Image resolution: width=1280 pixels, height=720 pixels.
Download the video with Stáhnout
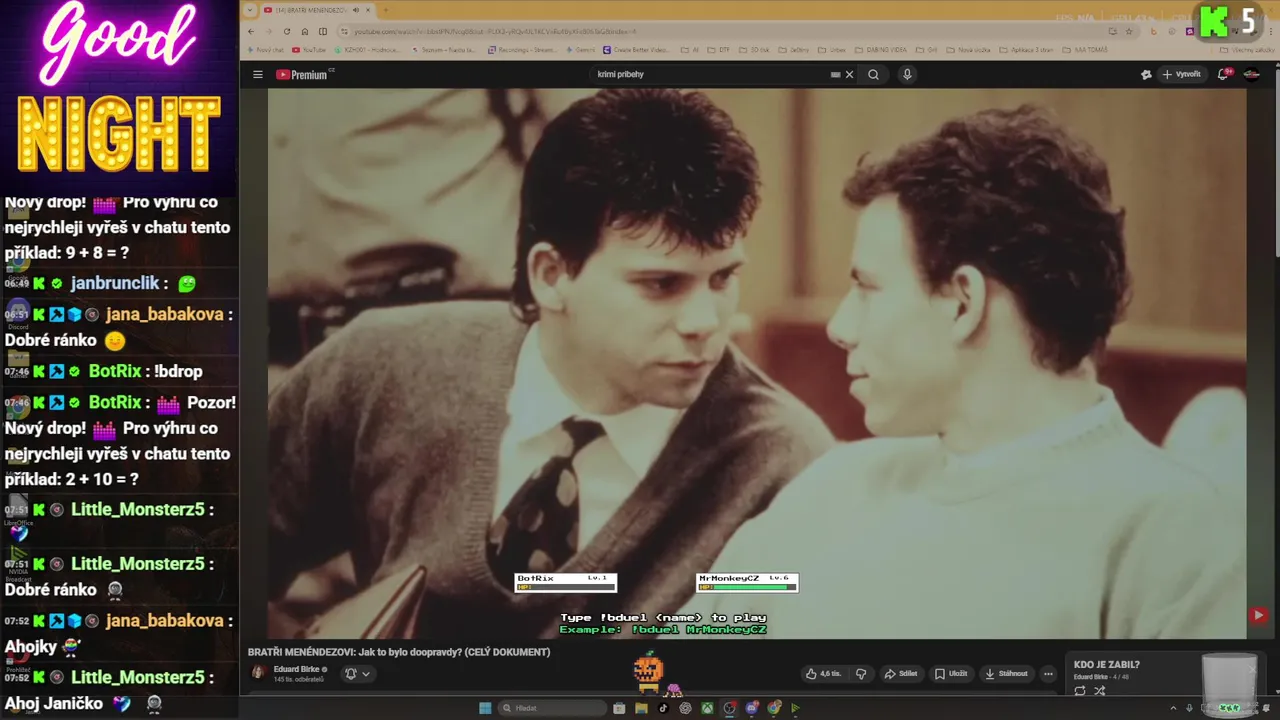tap(1006, 673)
